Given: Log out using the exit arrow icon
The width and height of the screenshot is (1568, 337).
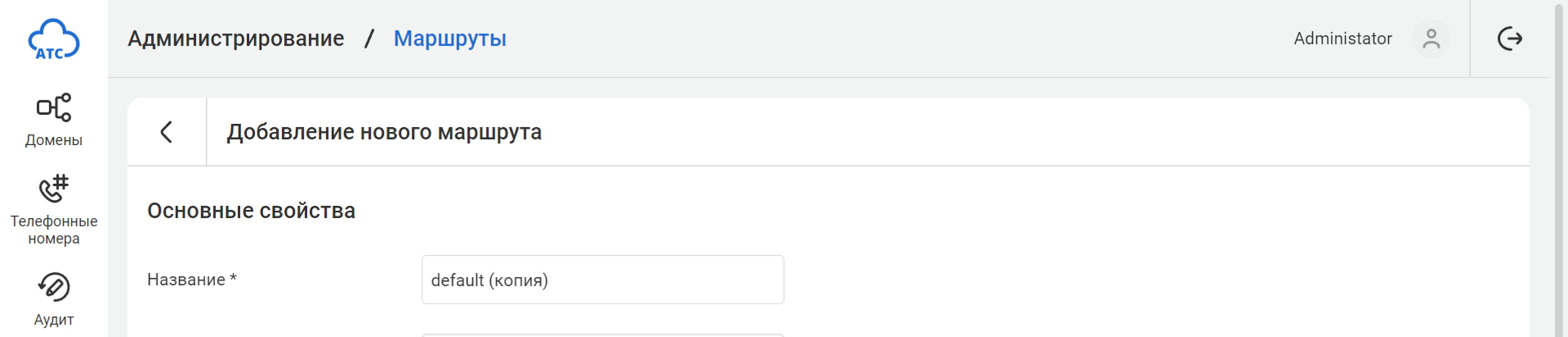Looking at the screenshot, I should click(1509, 39).
